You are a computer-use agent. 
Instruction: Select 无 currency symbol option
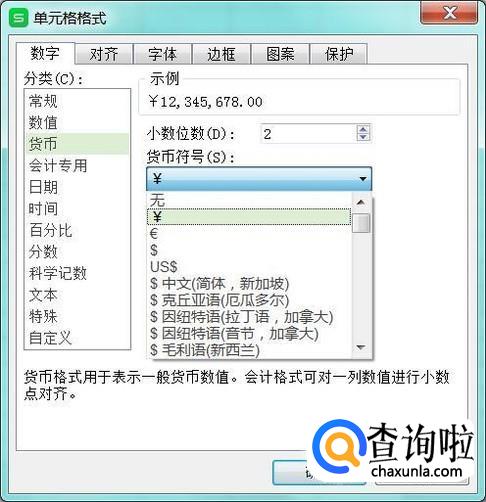pyautogui.click(x=249, y=200)
